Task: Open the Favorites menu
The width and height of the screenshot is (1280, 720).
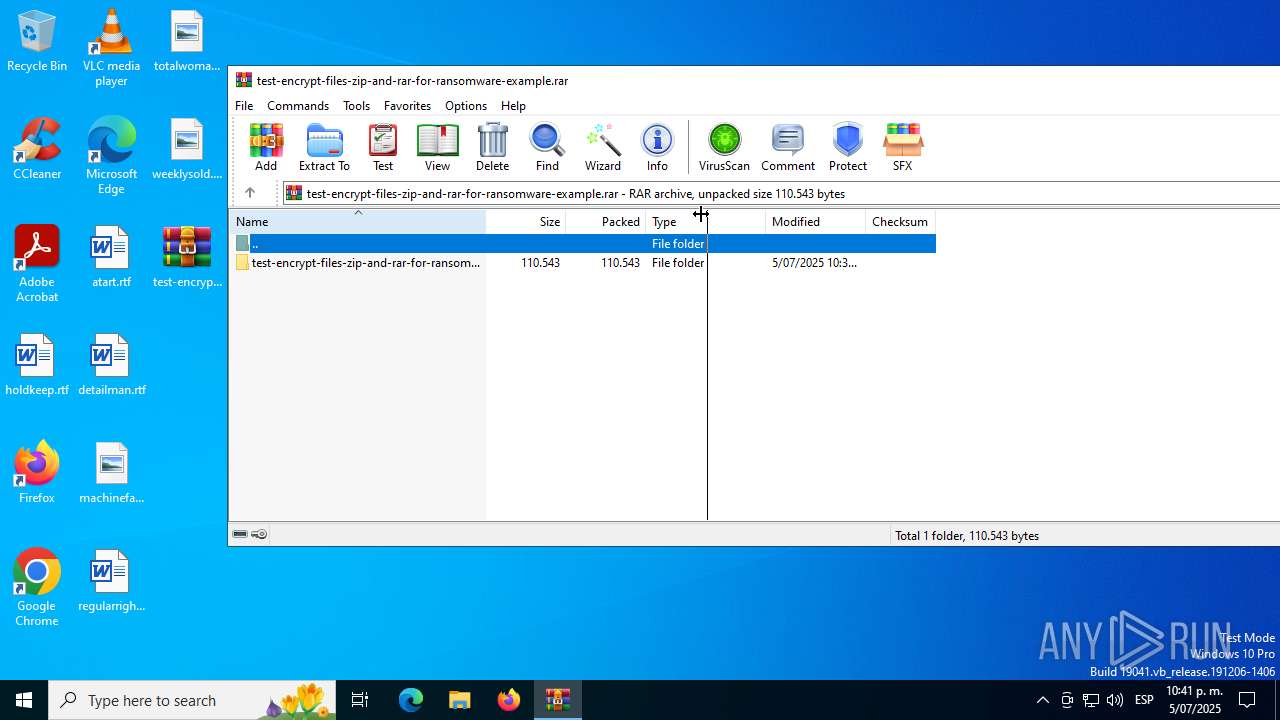Action: point(407,105)
